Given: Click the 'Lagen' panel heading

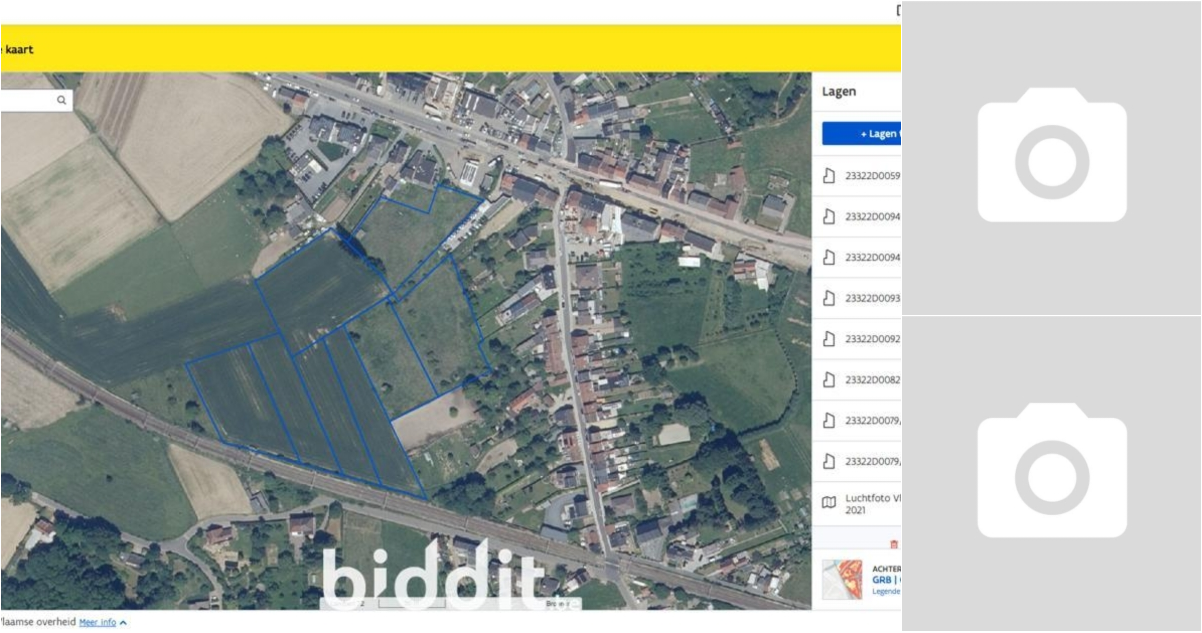Looking at the screenshot, I should pos(838,91).
